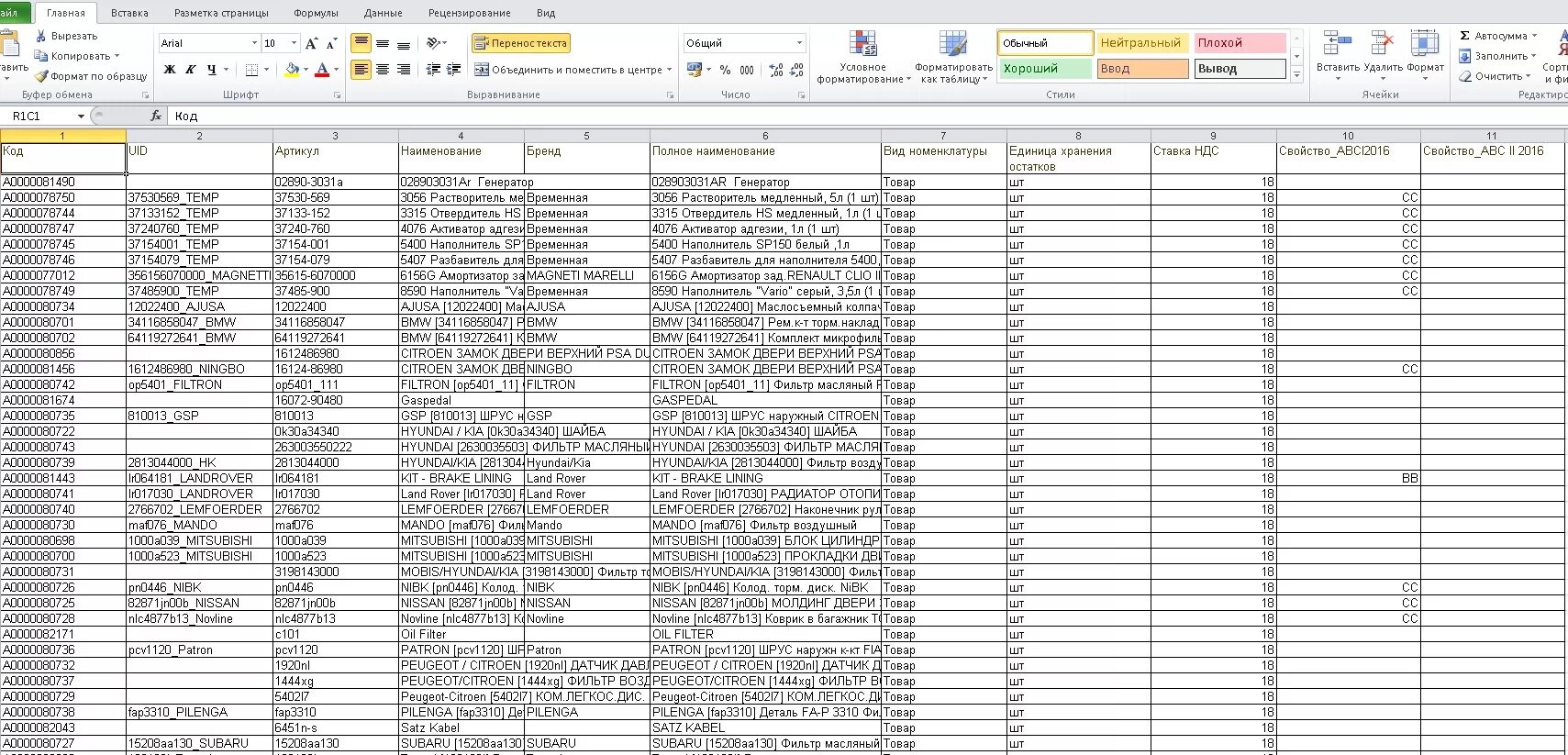The image size is (1568, 755).
Task: Click the Очистить eraser icon
Action: [1465, 76]
